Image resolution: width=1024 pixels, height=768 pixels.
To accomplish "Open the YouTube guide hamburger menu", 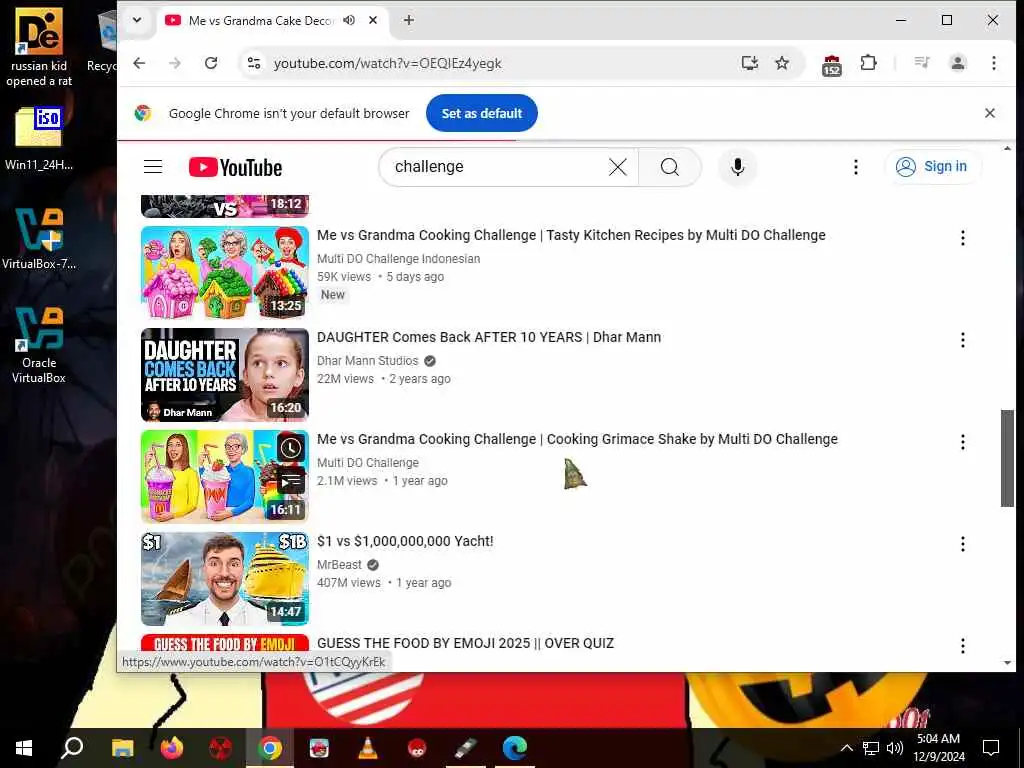I will pyautogui.click(x=153, y=167).
